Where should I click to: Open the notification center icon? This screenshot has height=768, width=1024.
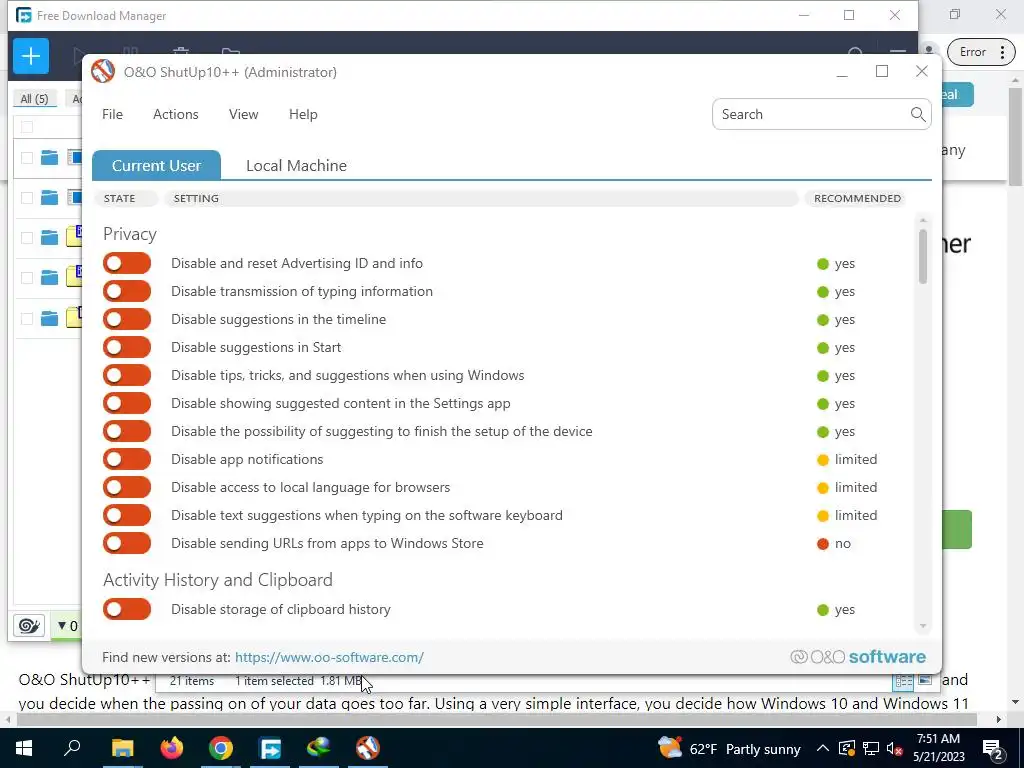(x=993, y=749)
